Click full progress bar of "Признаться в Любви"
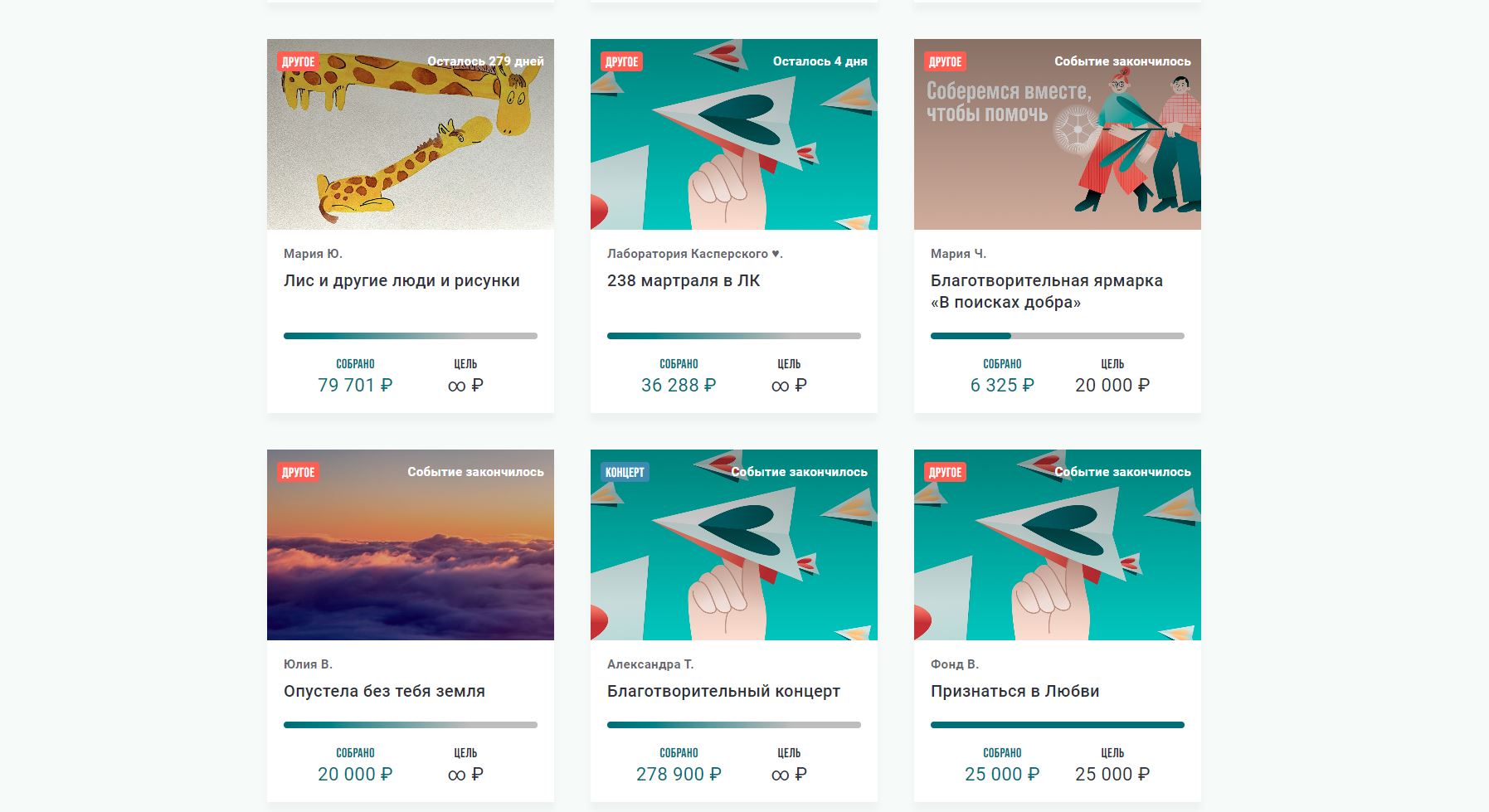Image resolution: width=1489 pixels, height=812 pixels. coord(1057,725)
